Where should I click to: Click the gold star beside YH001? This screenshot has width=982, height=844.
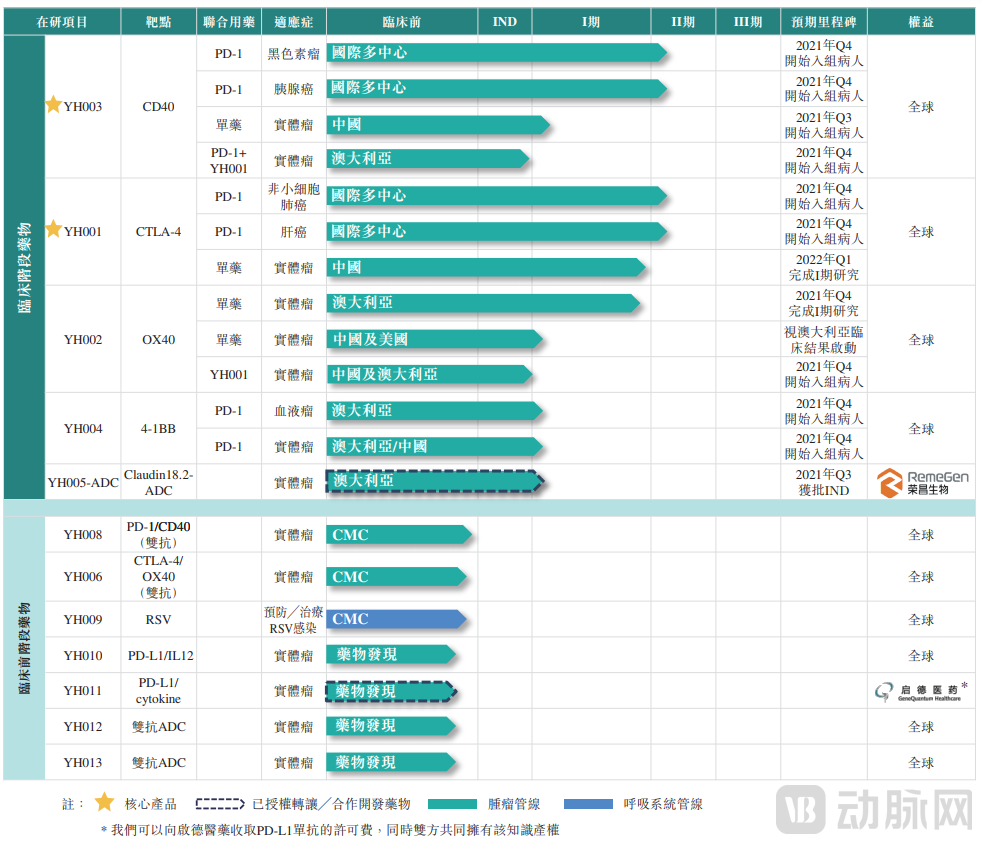point(53,230)
